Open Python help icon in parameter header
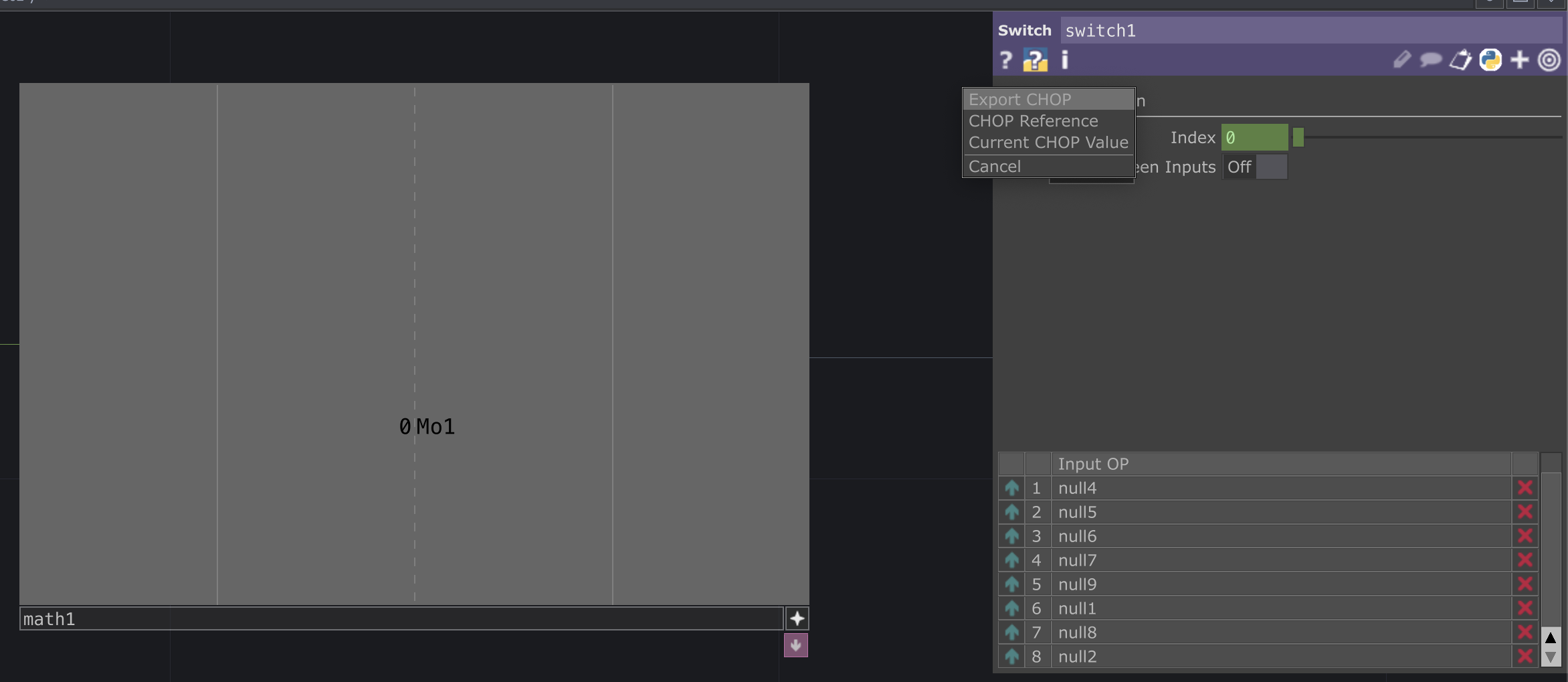The image size is (1568, 682). (1035, 60)
